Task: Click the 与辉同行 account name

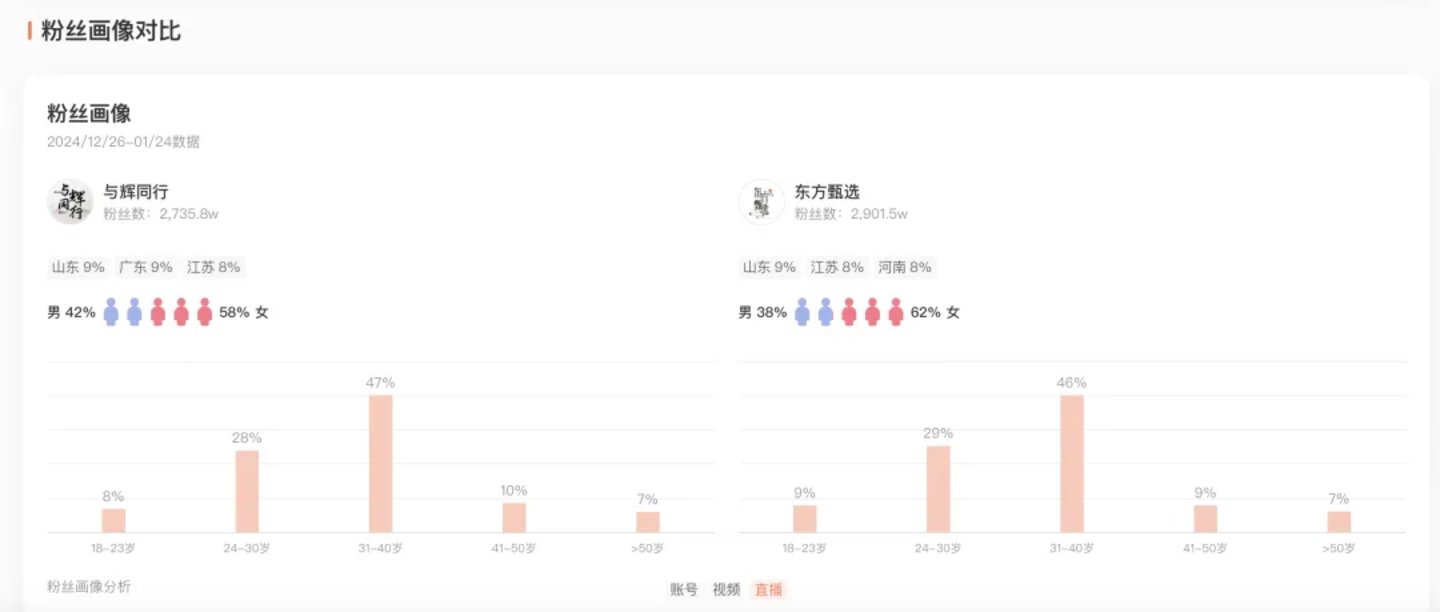Action: tap(136, 191)
